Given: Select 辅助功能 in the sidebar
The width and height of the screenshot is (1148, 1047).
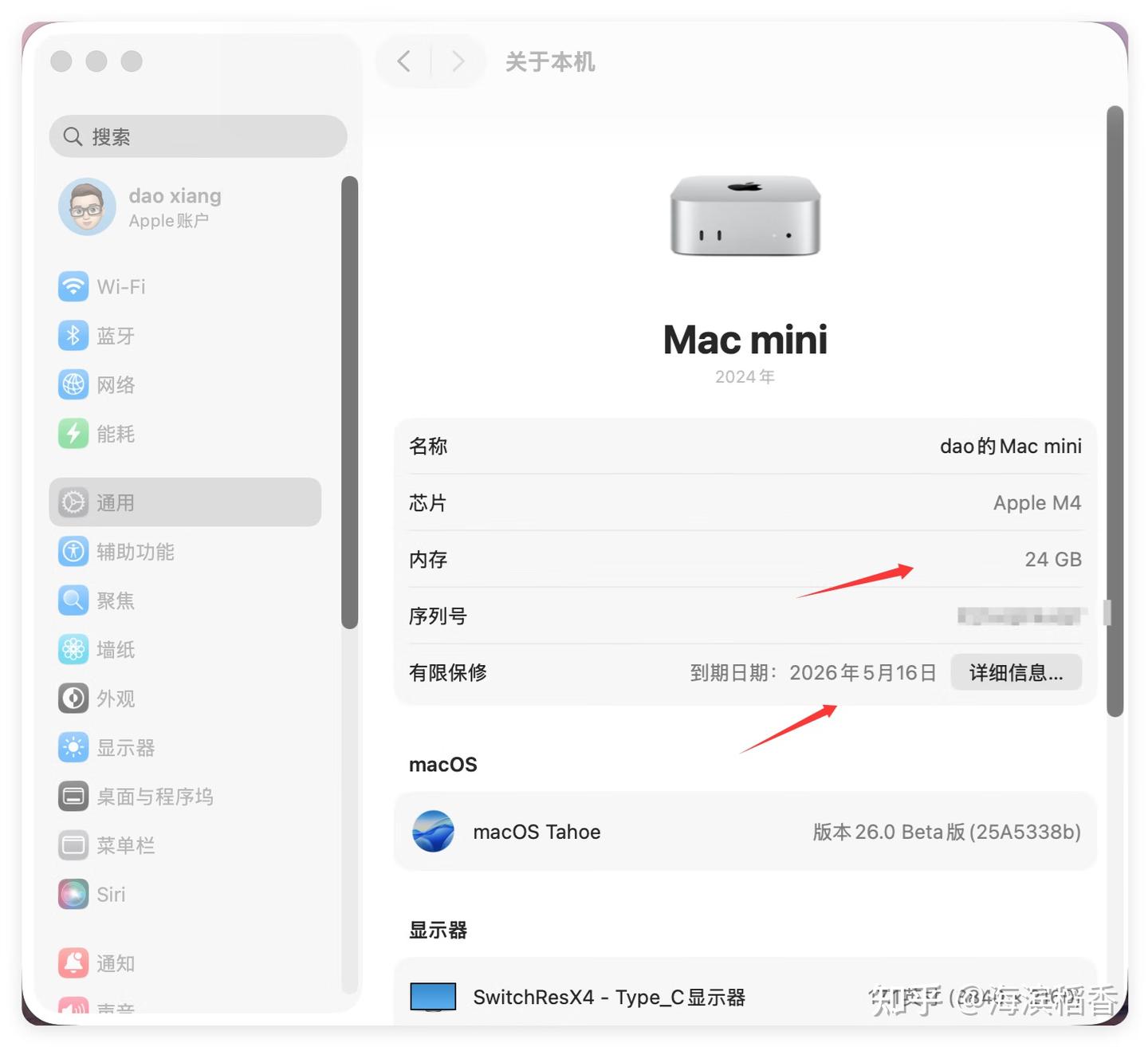Looking at the screenshot, I should point(136,552).
